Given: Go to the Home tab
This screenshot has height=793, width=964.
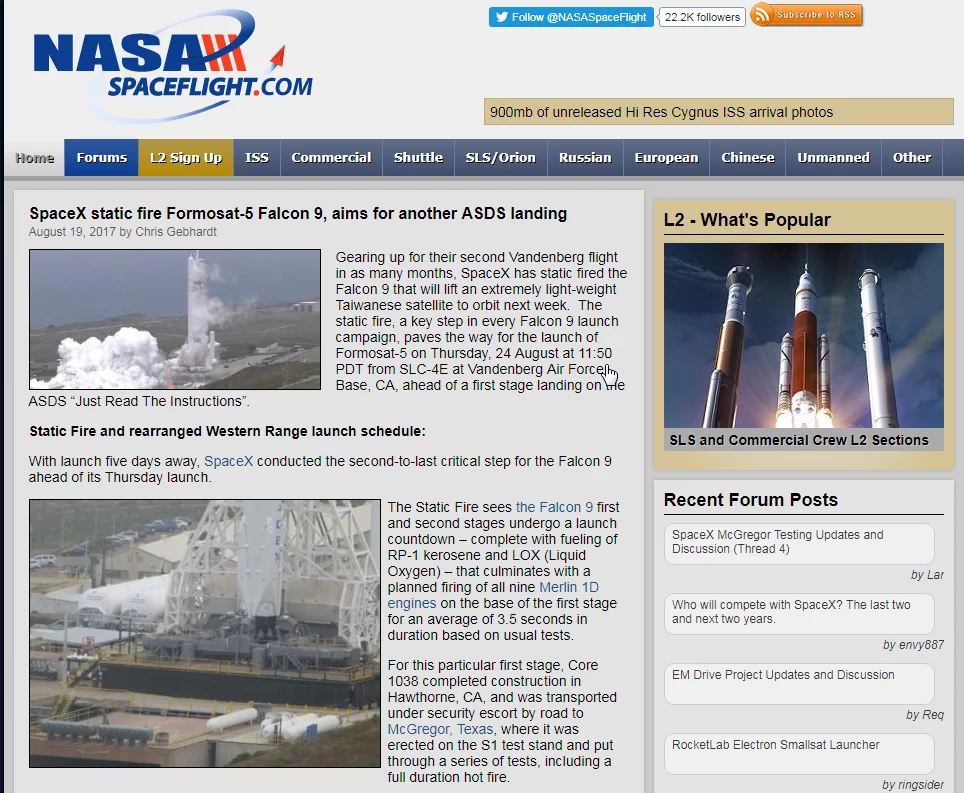Looking at the screenshot, I should [x=34, y=158].
